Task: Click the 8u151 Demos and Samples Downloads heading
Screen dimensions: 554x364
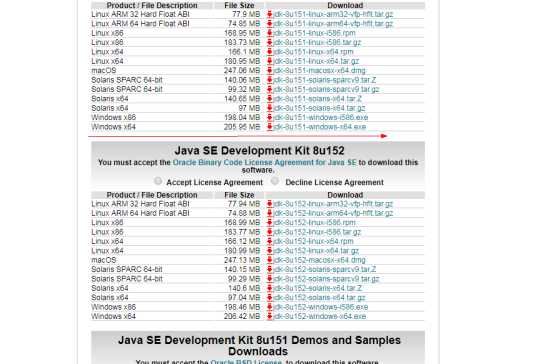Action: [x=259, y=346]
